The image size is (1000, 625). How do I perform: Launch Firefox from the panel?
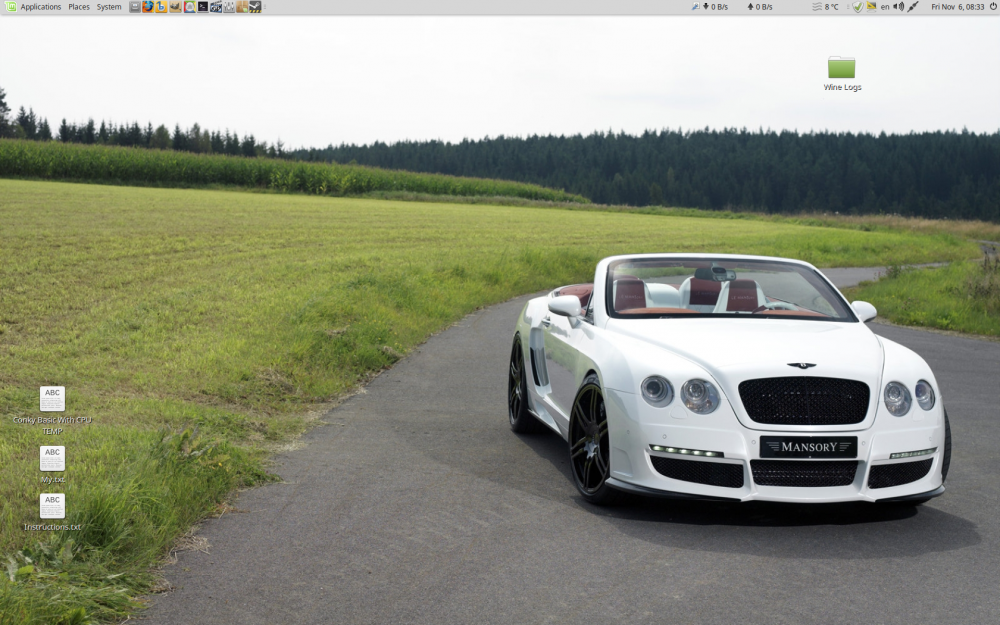click(x=148, y=7)
